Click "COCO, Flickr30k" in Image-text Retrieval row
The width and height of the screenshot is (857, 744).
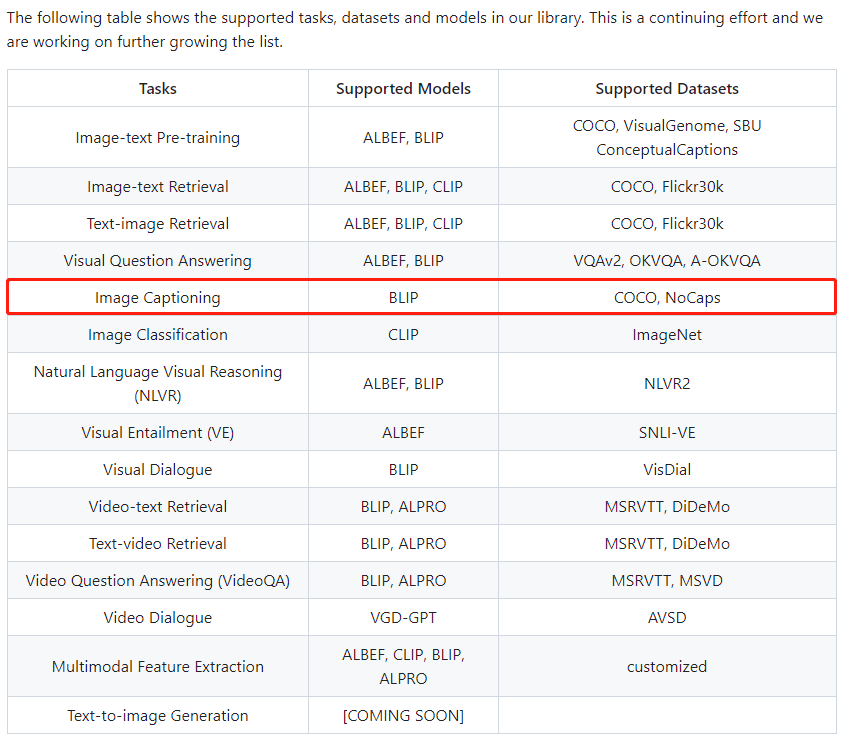pos(667,187)
